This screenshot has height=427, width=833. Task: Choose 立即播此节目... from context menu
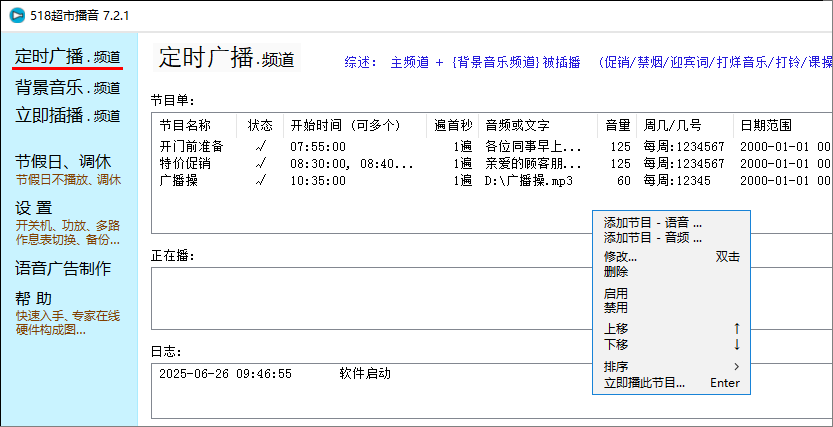tap(645, 383)
